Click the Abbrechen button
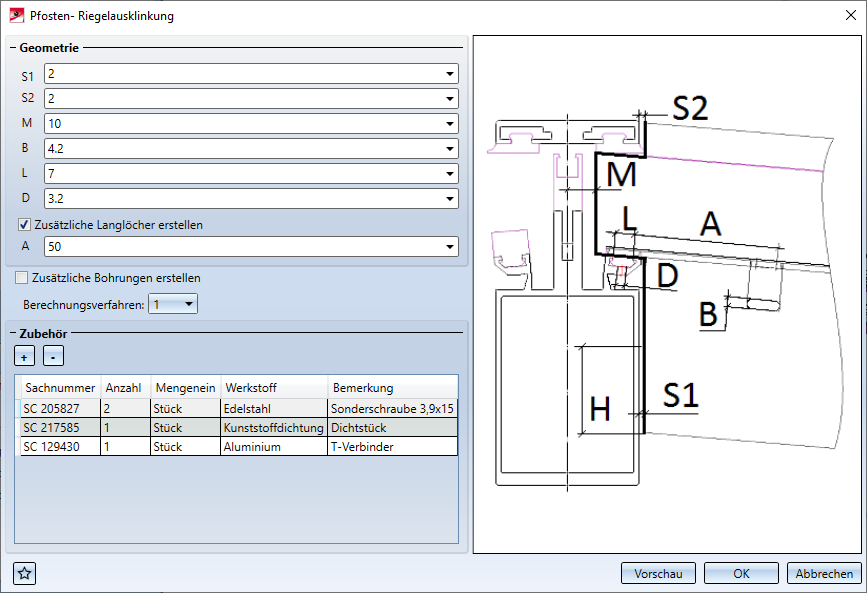The image size is (867, 593). (x=824, y=573)
